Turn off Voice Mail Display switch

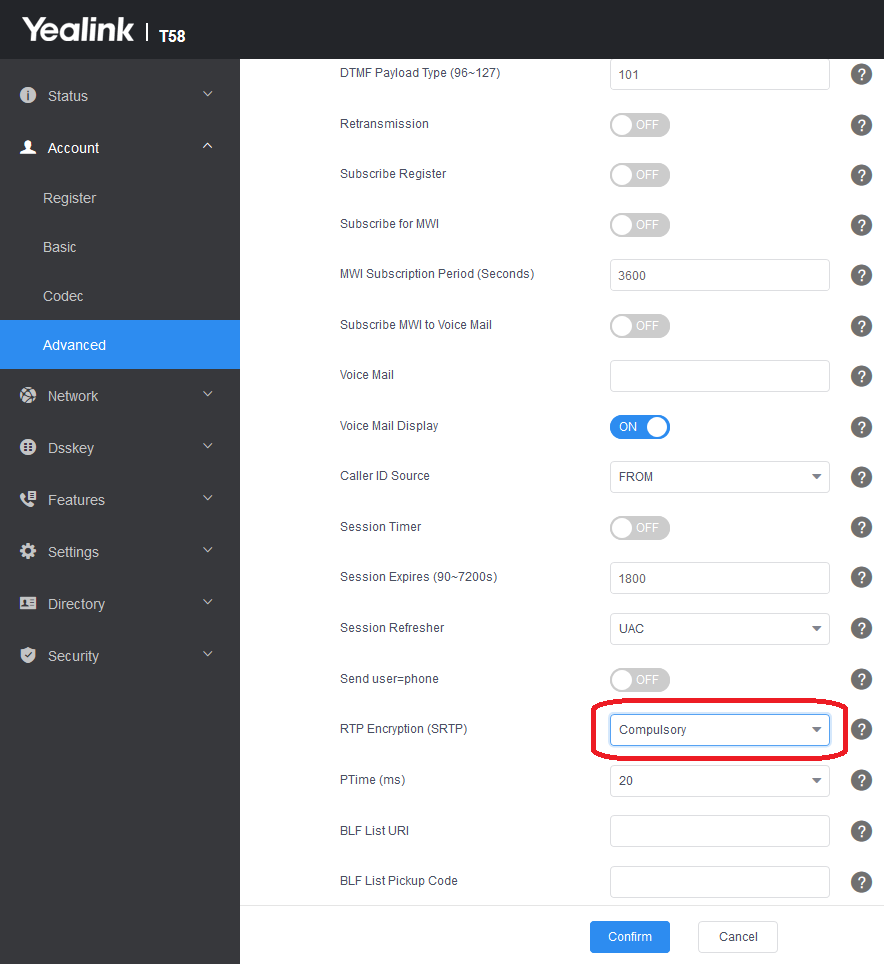coord(640,427)
